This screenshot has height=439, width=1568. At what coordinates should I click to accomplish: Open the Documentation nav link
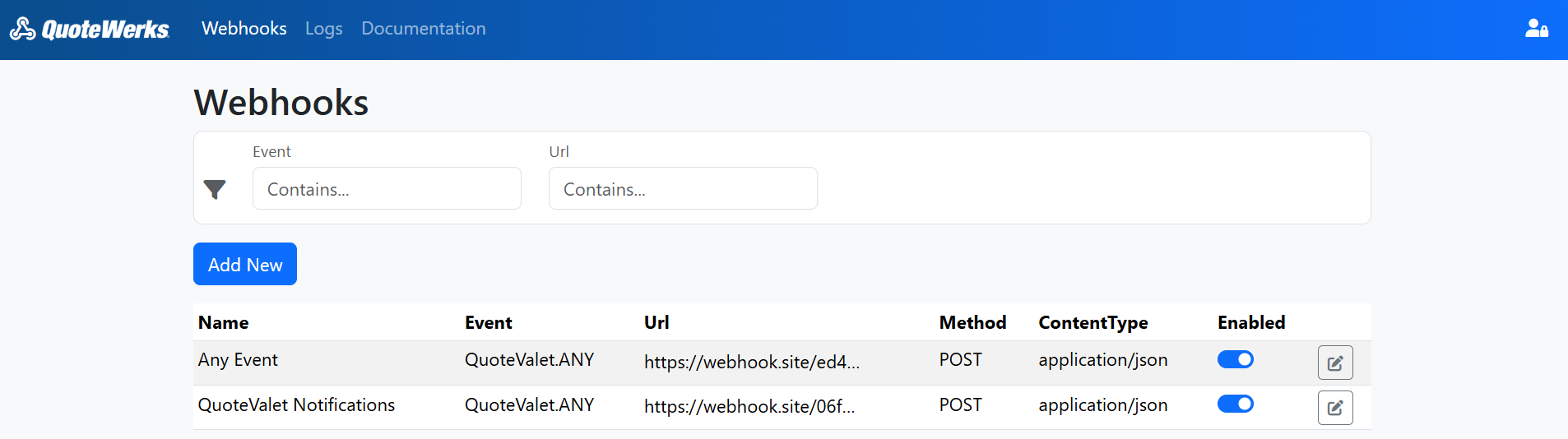[423, 29]
